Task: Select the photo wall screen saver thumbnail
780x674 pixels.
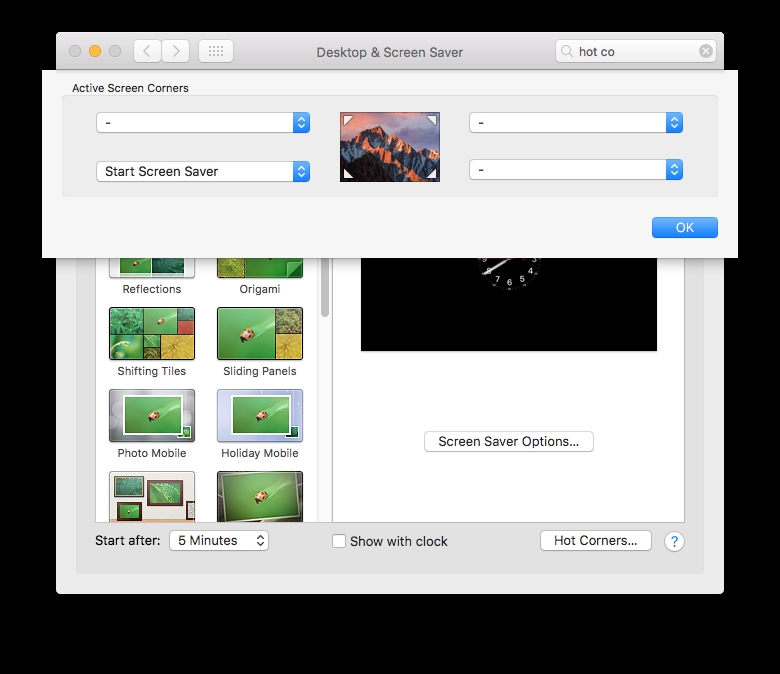Action: pos(152,496)
